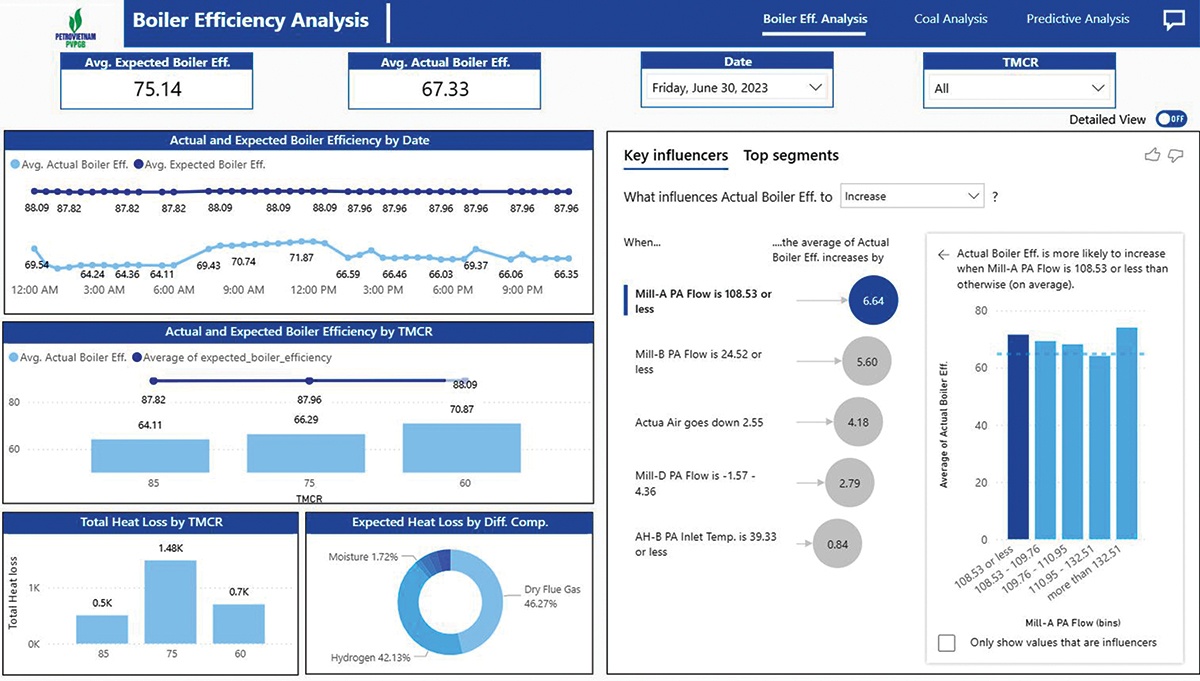1200x681 pixels.
Task: Select the 5.60 influencer bubble
Action: pos(867,362)
